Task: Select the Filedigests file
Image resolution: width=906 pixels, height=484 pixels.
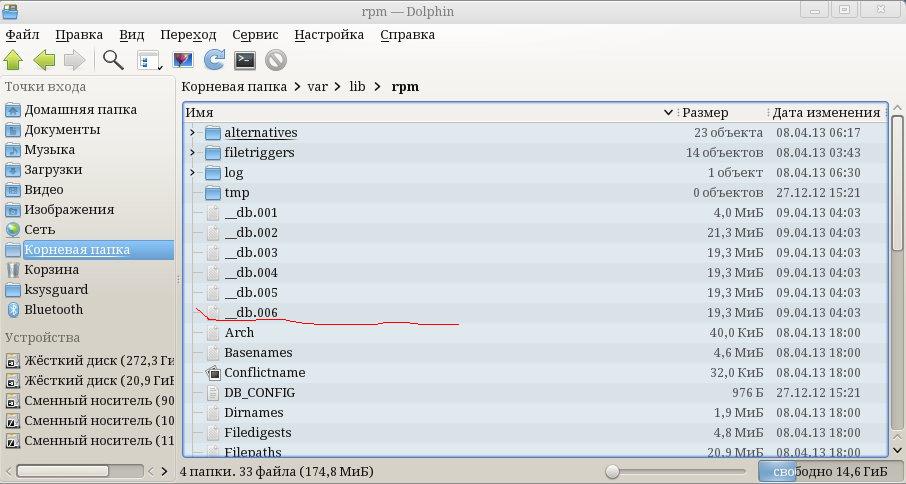Action: click(x=258, y=433)
